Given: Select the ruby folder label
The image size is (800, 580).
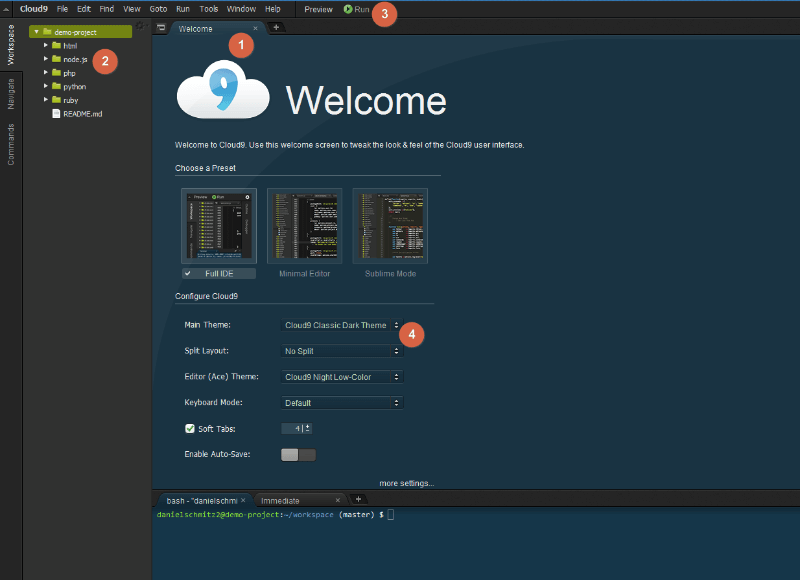Looking at the screenshot, I should (70, 100).
